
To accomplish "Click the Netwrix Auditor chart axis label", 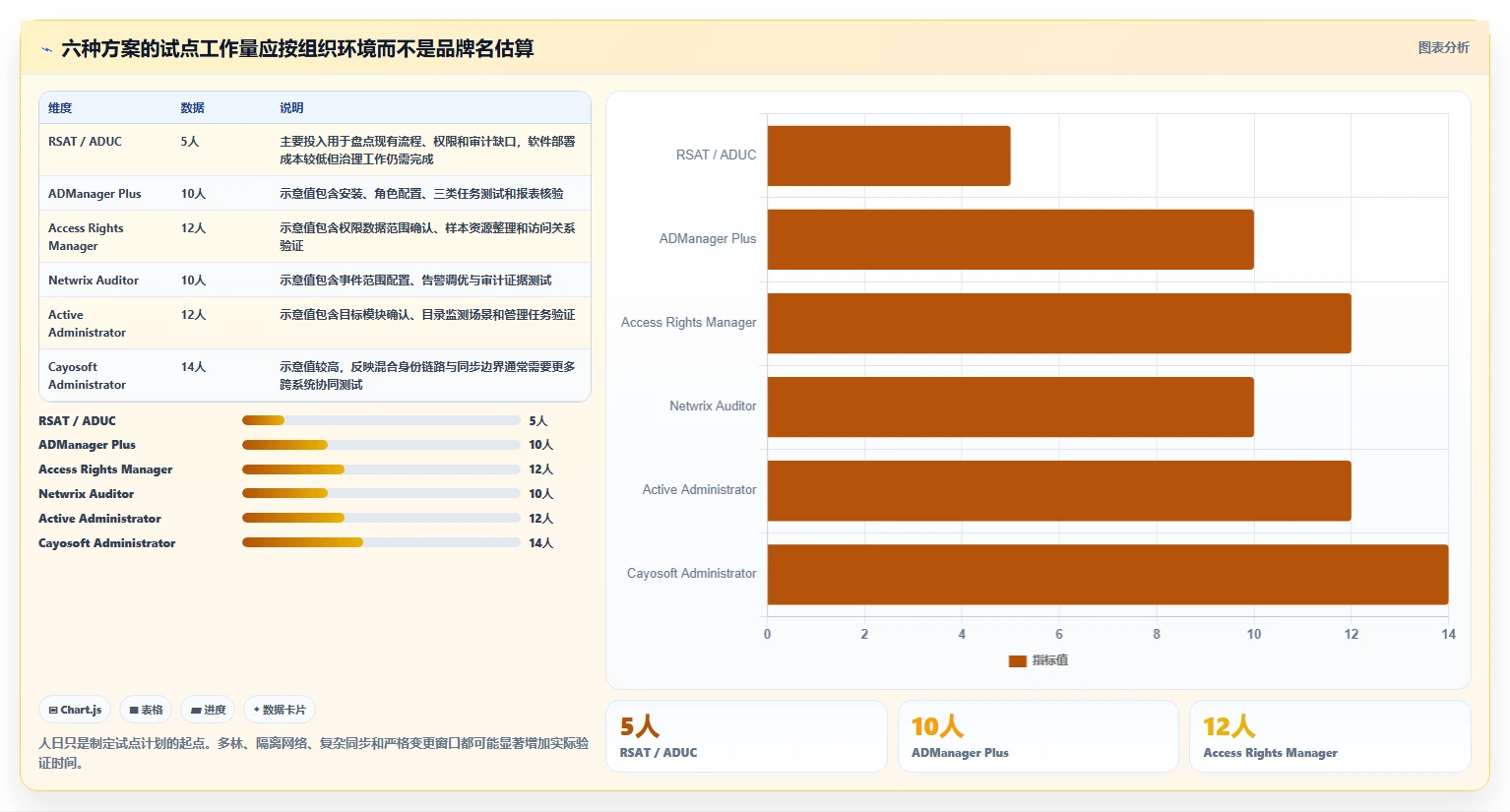I will pos(713,406).
